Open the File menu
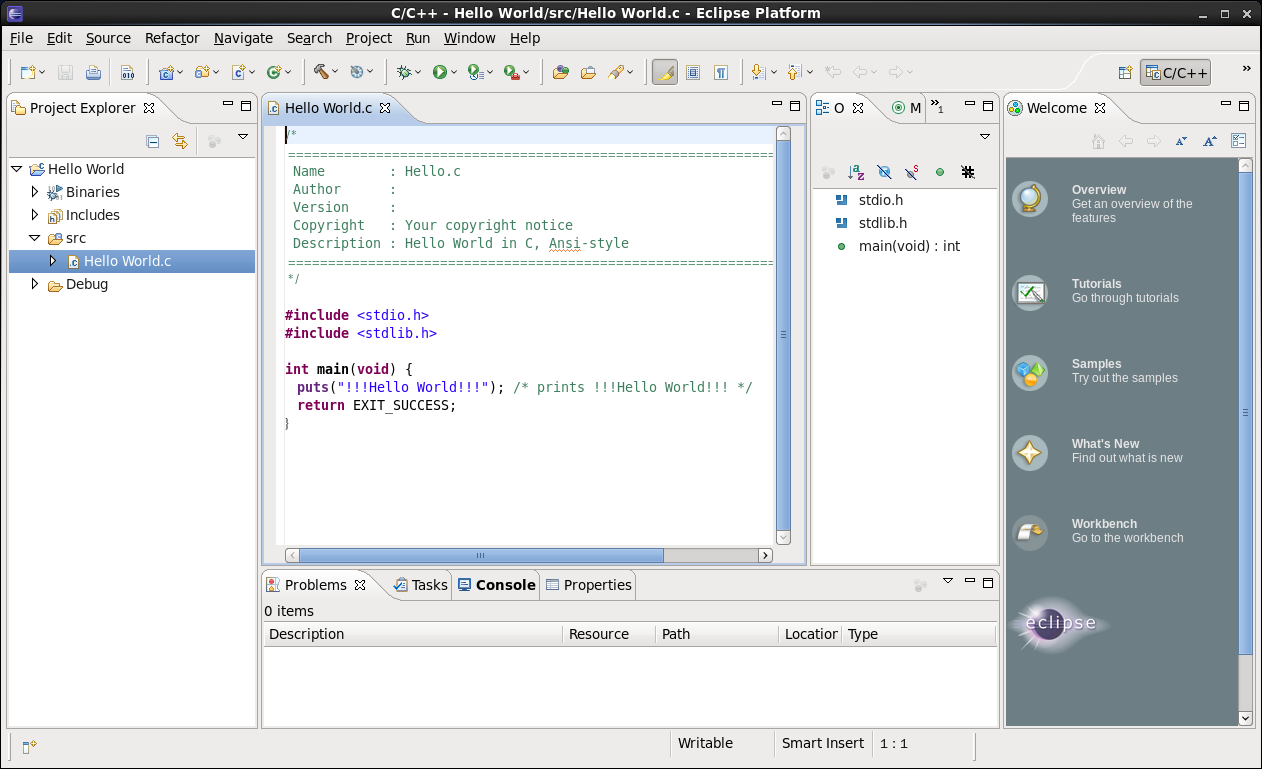 (21, 38)
